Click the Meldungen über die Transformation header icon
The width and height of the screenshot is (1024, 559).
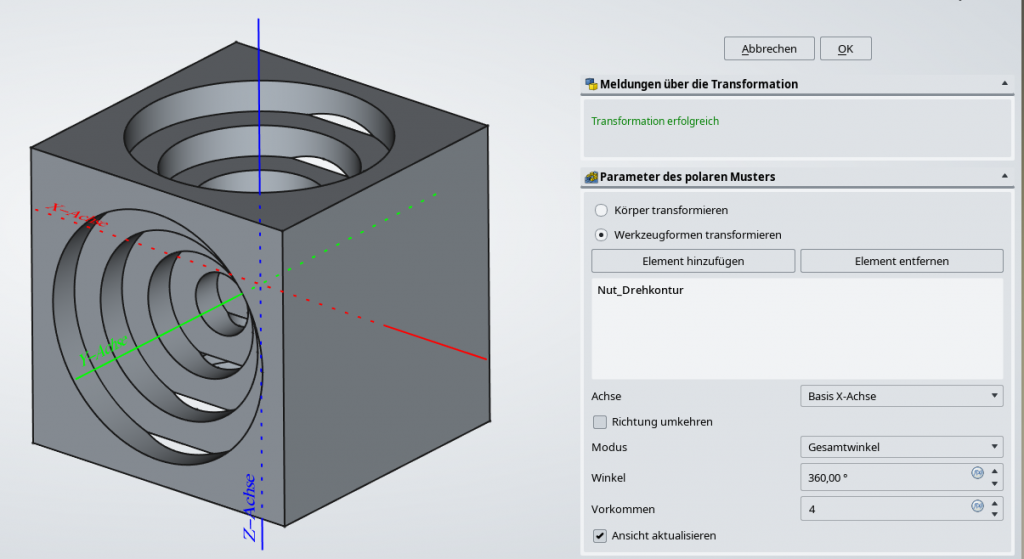click(x=591, y=84)
